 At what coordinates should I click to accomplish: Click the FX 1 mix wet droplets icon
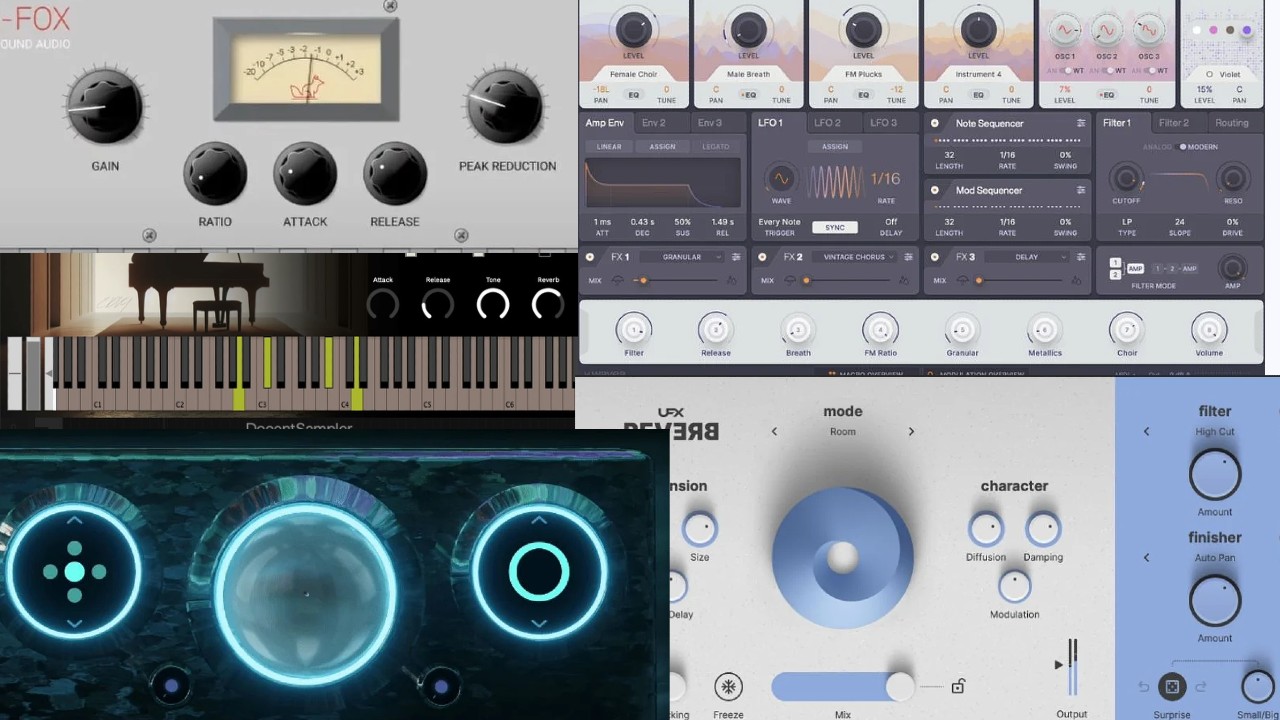pyautogui.click(x=732, y=281)
